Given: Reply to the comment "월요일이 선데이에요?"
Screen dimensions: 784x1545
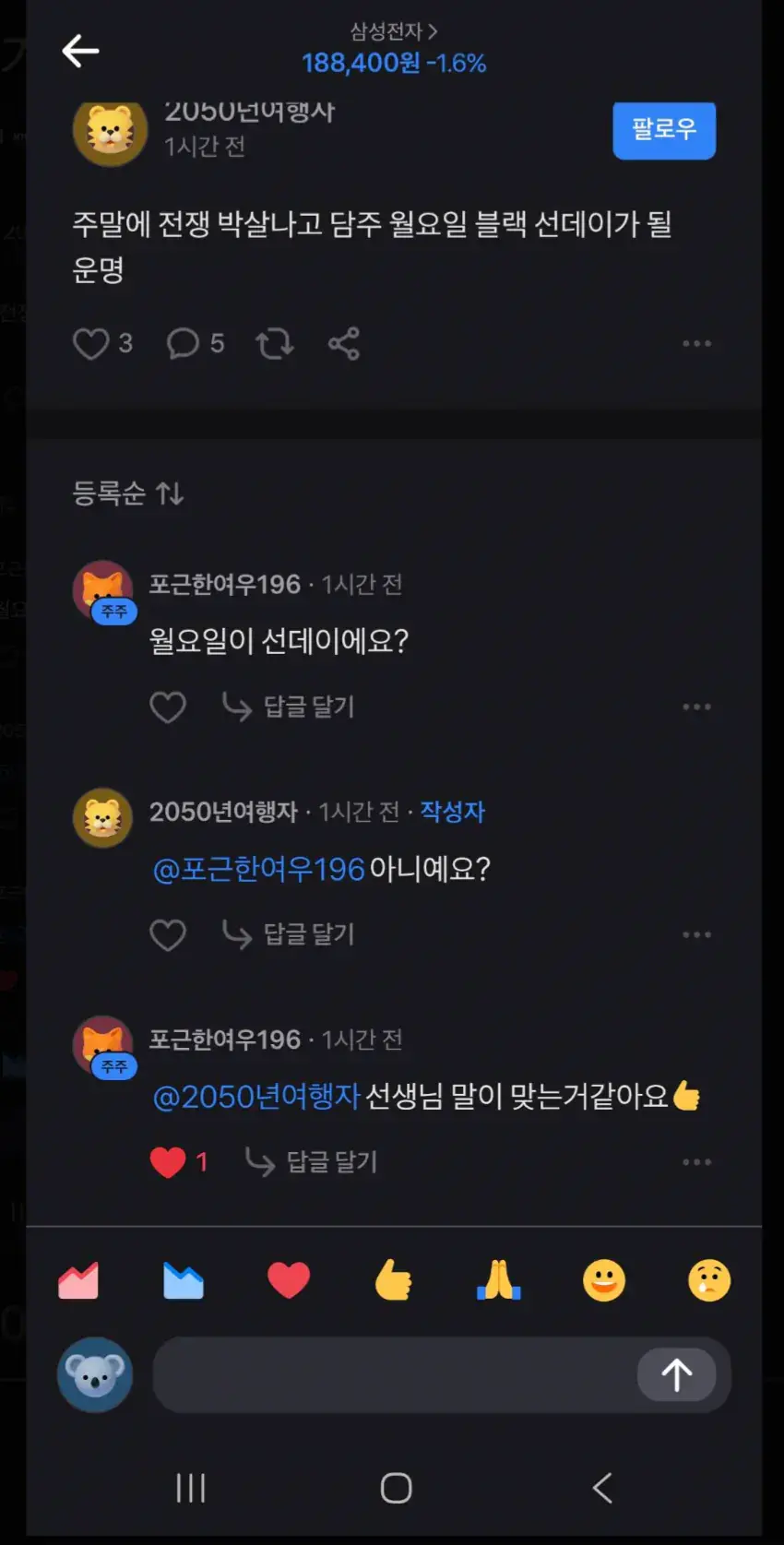Looking at the screenshot, I should click(290, 707).
